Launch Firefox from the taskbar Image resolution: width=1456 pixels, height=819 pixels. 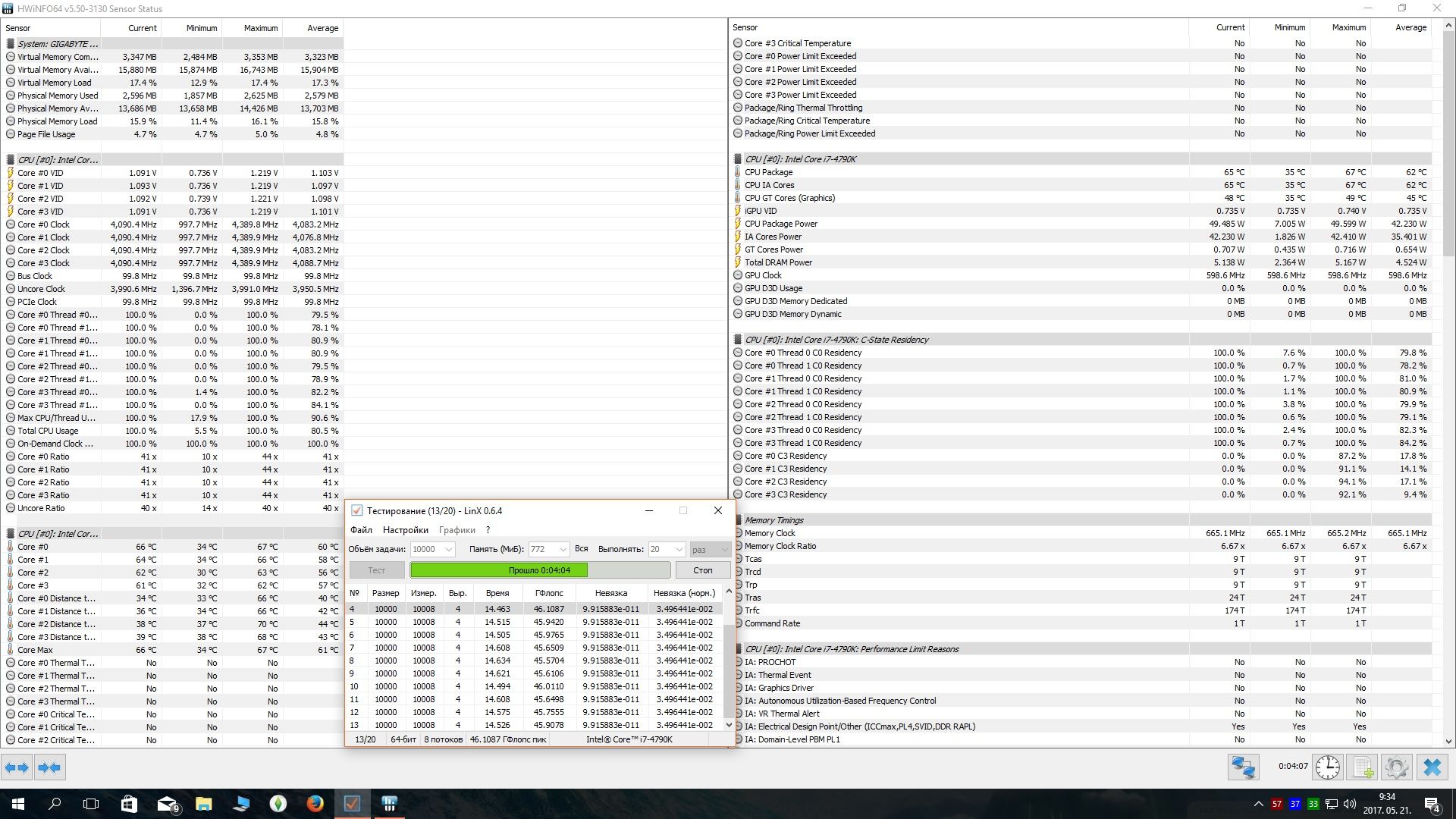tap(315, 804)
